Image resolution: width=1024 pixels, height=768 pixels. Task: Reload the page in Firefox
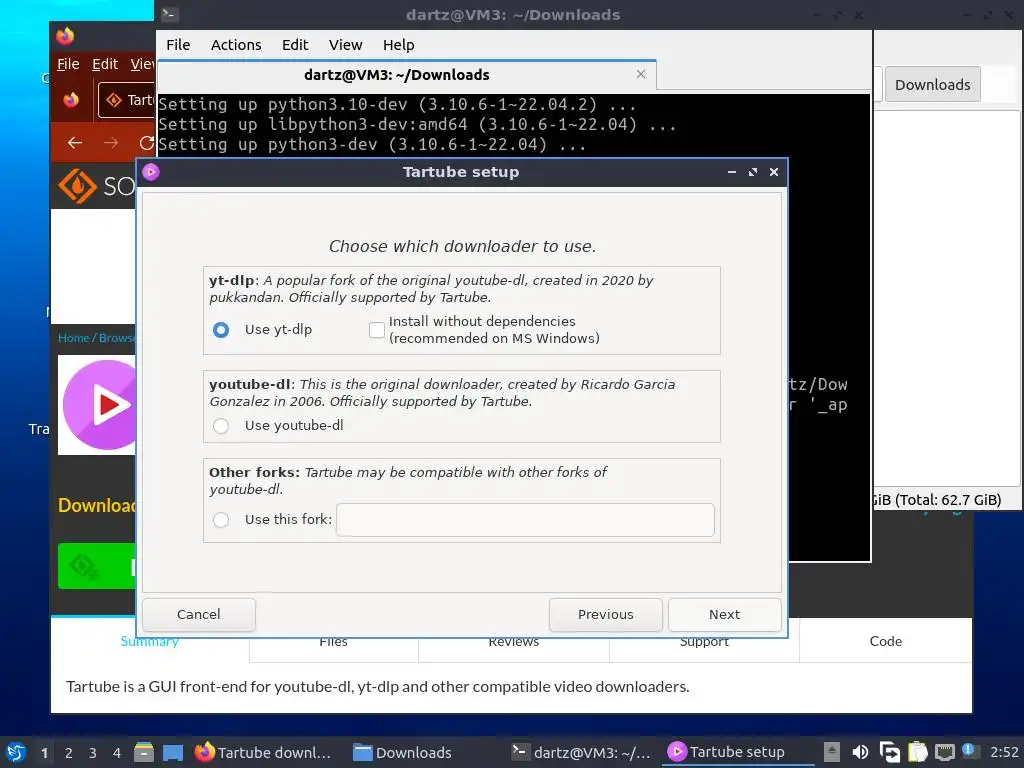click(146, 142)
